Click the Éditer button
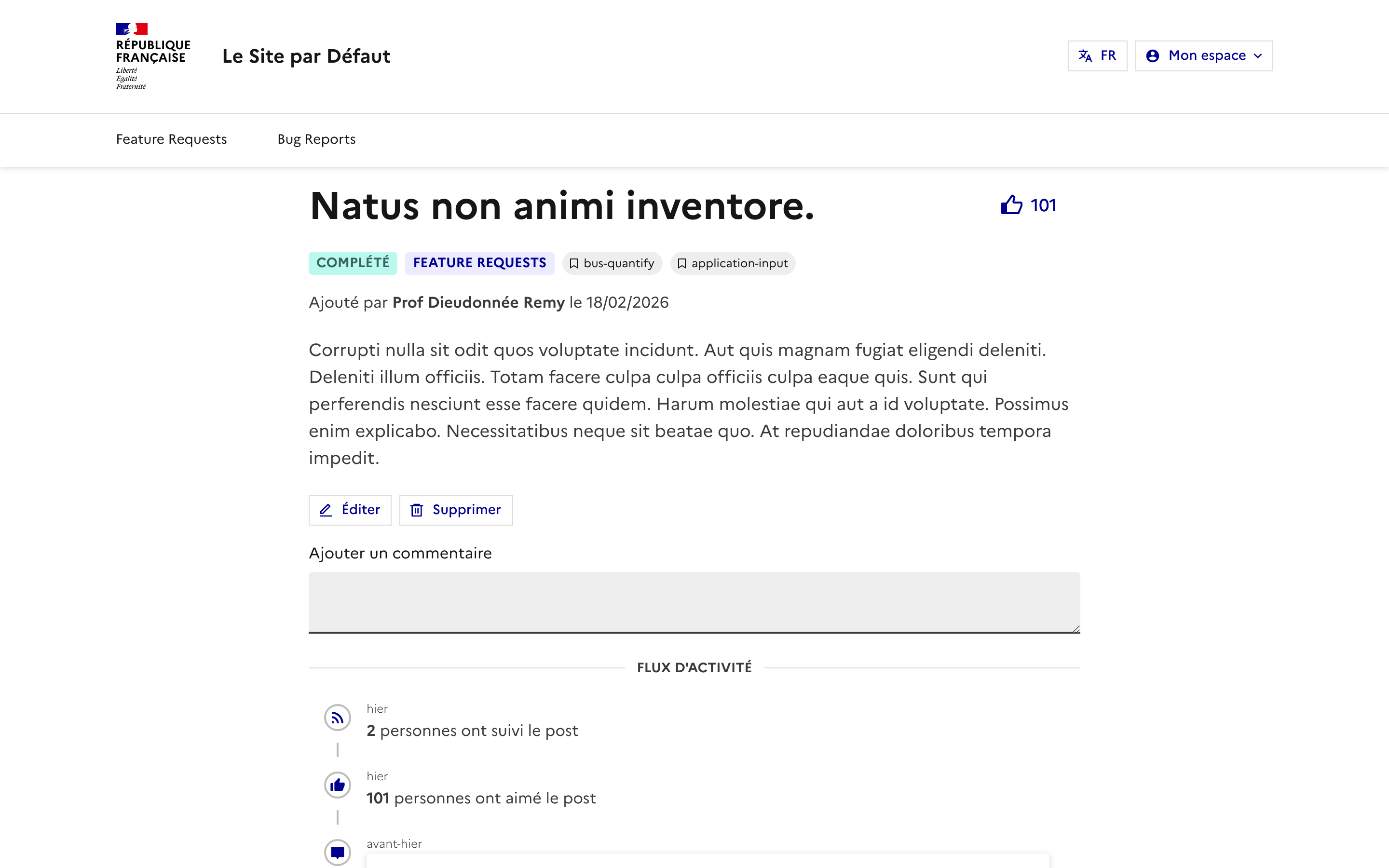Image resolution: width=1389 pixels, height=868 pixels. tap(350, 510)
